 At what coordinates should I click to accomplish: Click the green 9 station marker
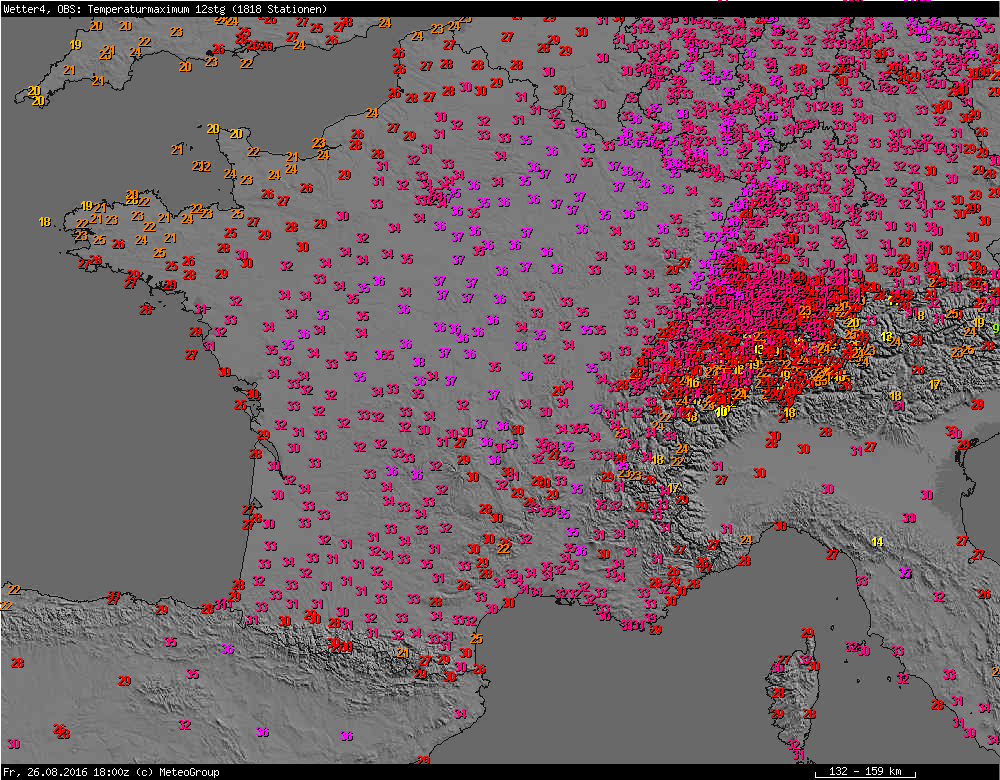995,327
